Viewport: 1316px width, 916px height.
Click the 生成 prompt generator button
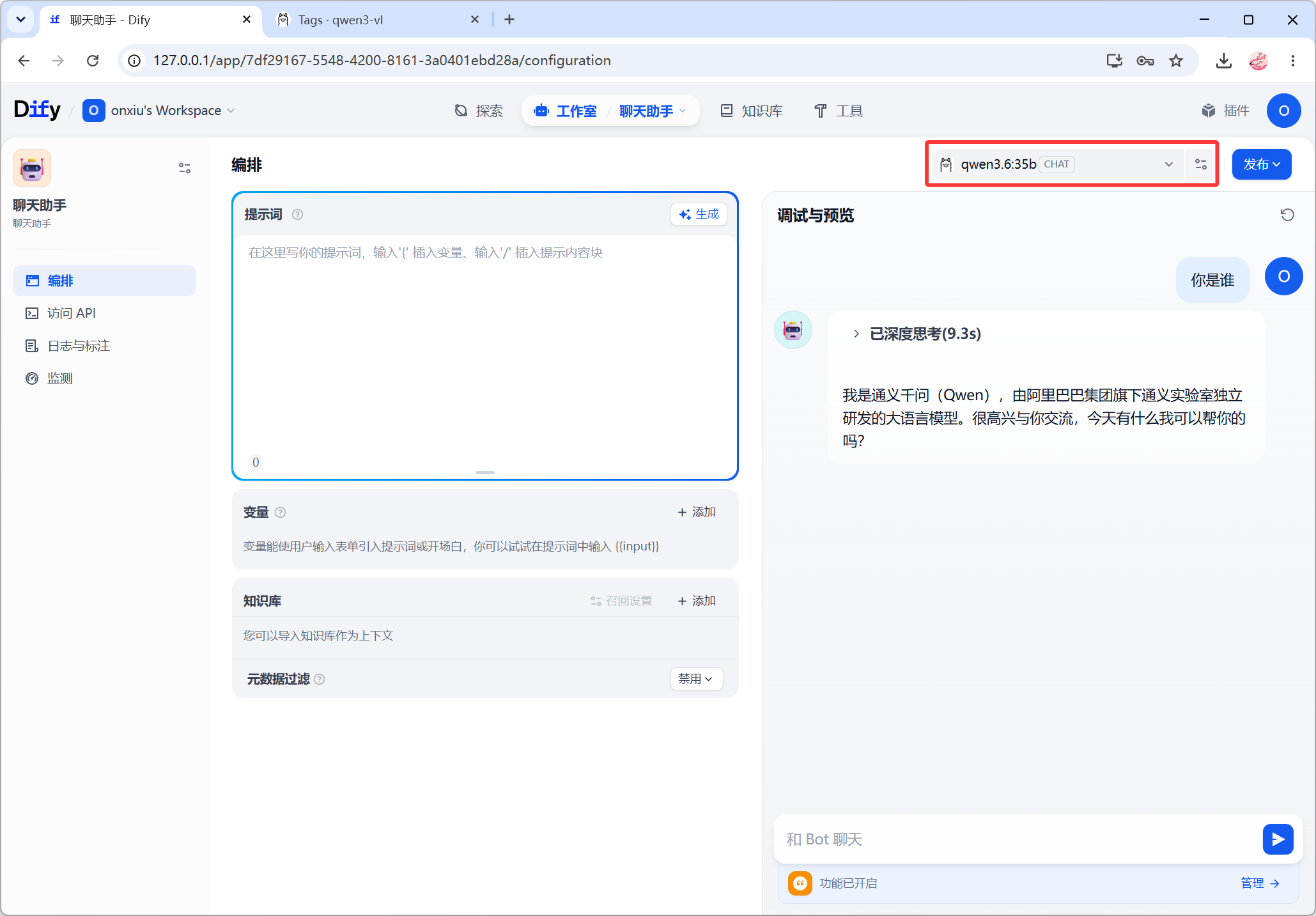pos(699,214)
